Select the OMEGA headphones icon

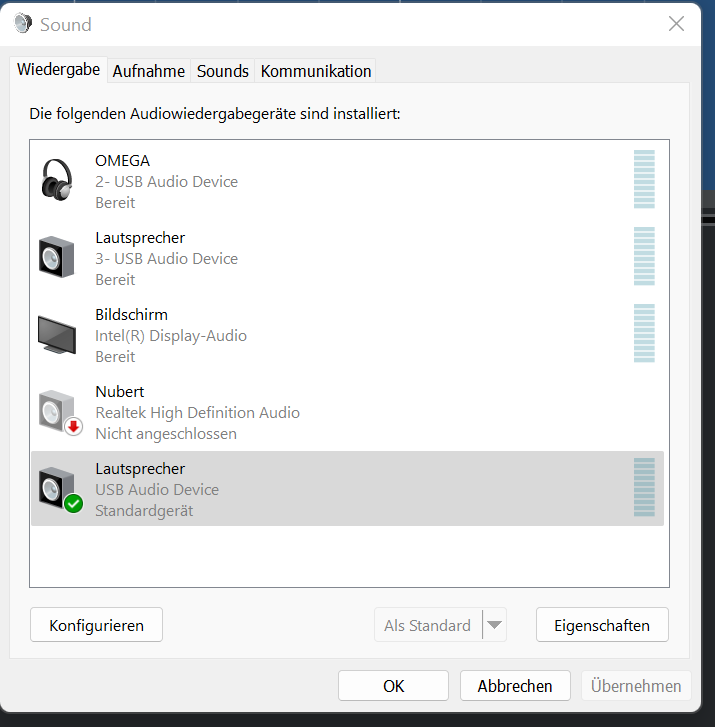click(57, 180)
